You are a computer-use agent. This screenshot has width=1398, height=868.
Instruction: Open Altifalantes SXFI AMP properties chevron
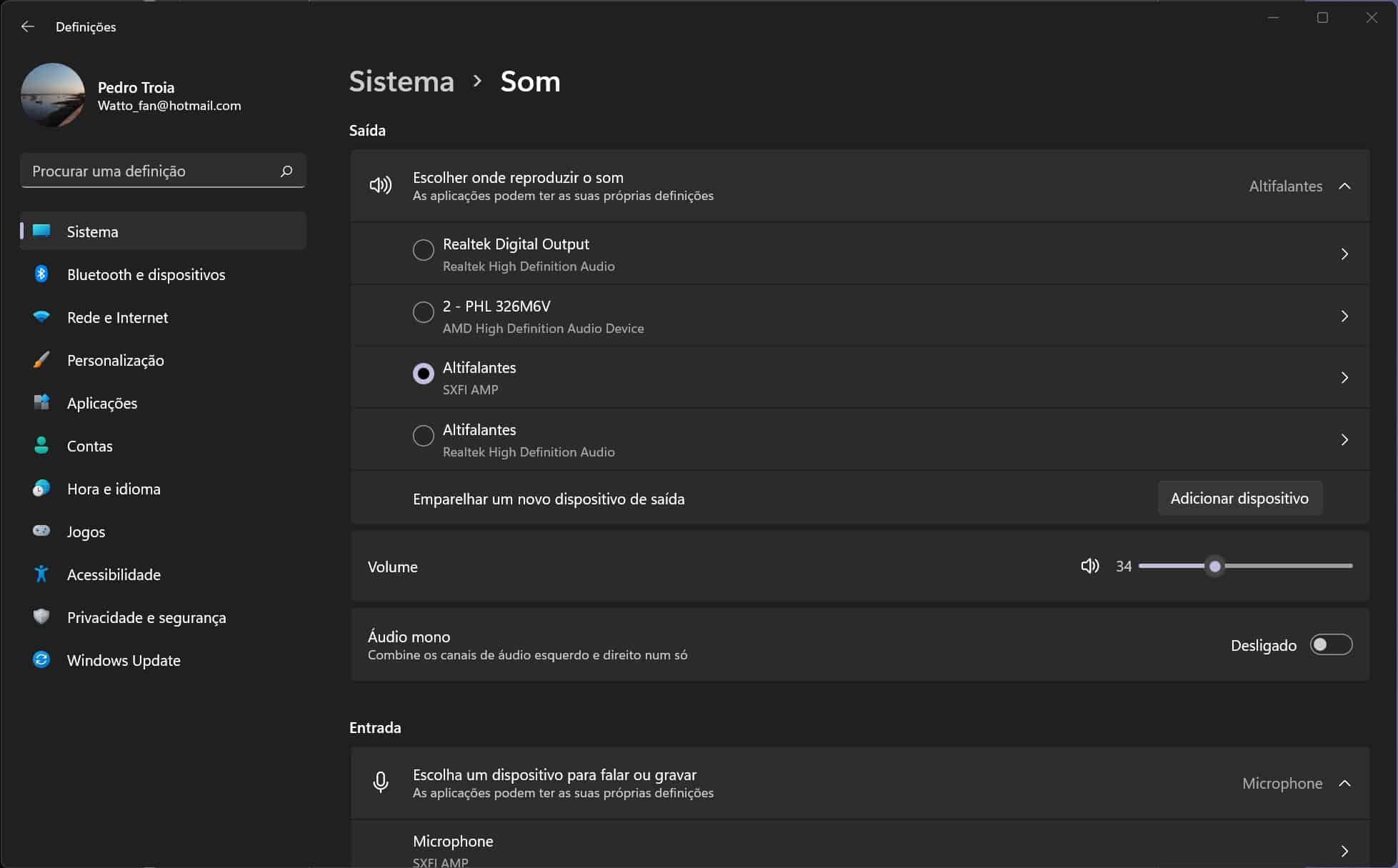(1344, 377)
